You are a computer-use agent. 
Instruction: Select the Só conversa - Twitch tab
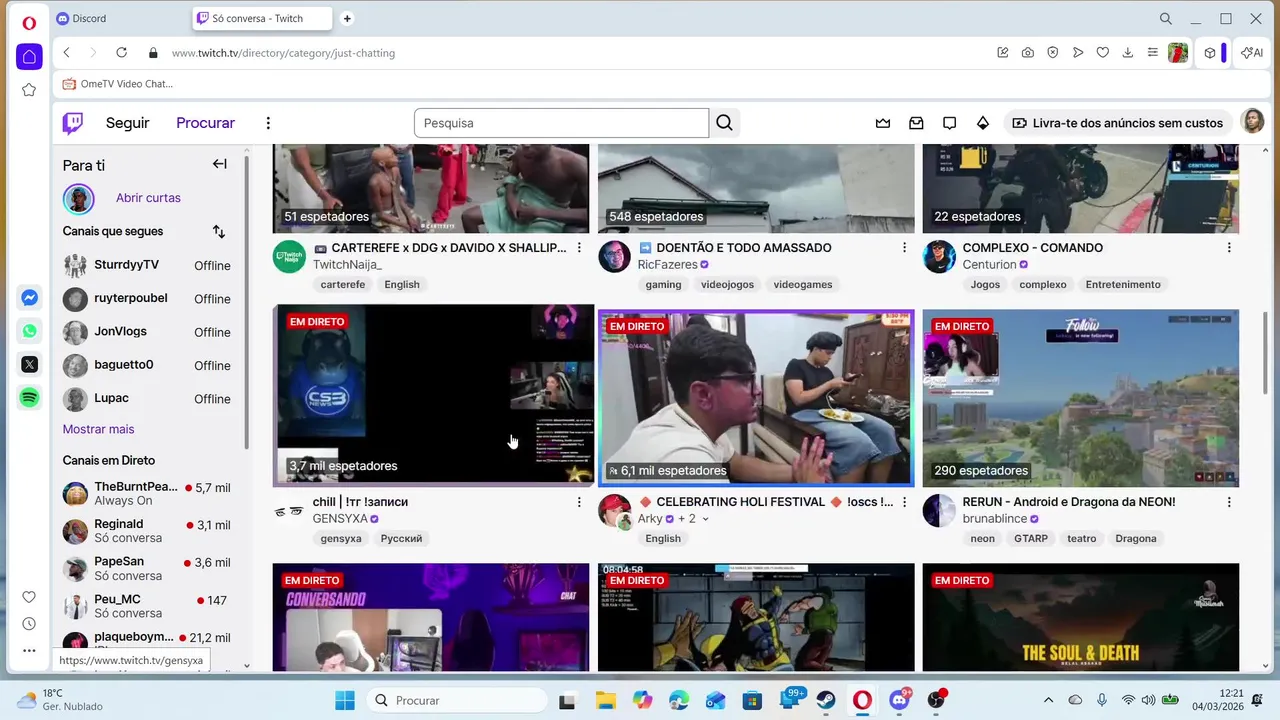click(261, 18)
